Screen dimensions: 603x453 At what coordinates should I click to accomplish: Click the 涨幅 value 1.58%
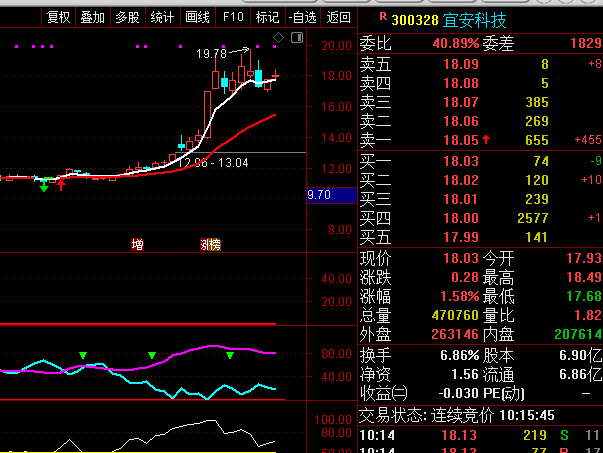(x=460, y=296)
